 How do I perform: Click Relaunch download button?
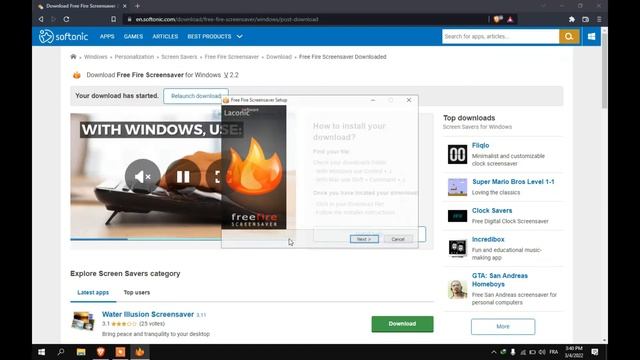coord(196,96)
